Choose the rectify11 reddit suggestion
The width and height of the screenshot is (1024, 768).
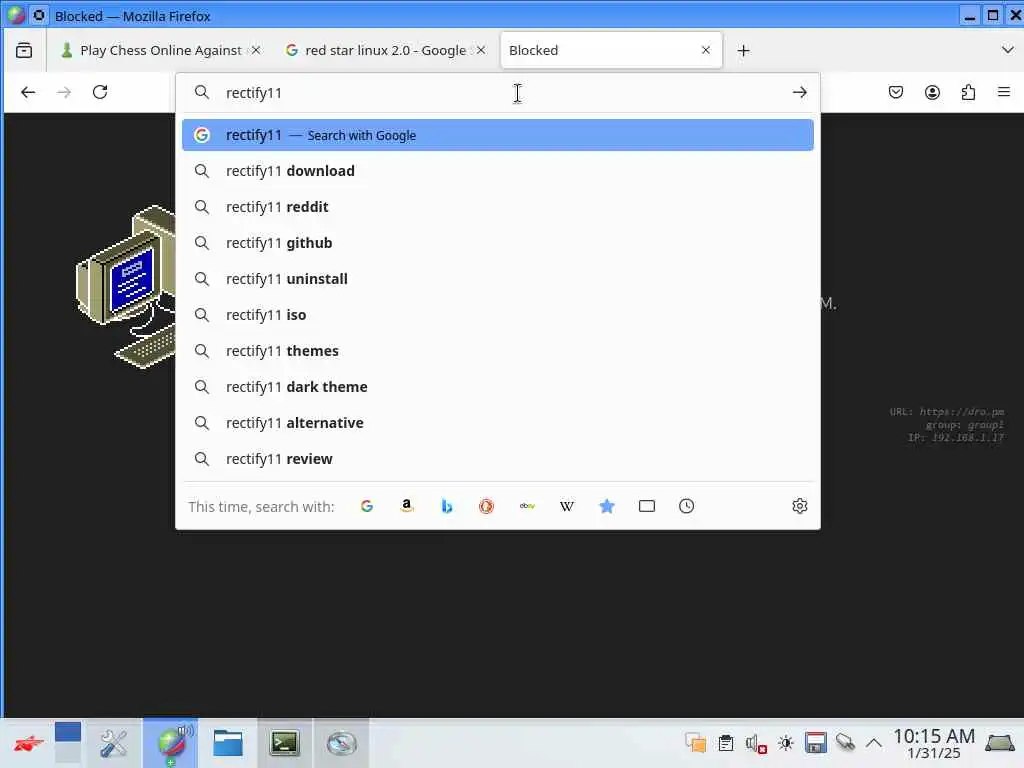click(x=498, y=207)
